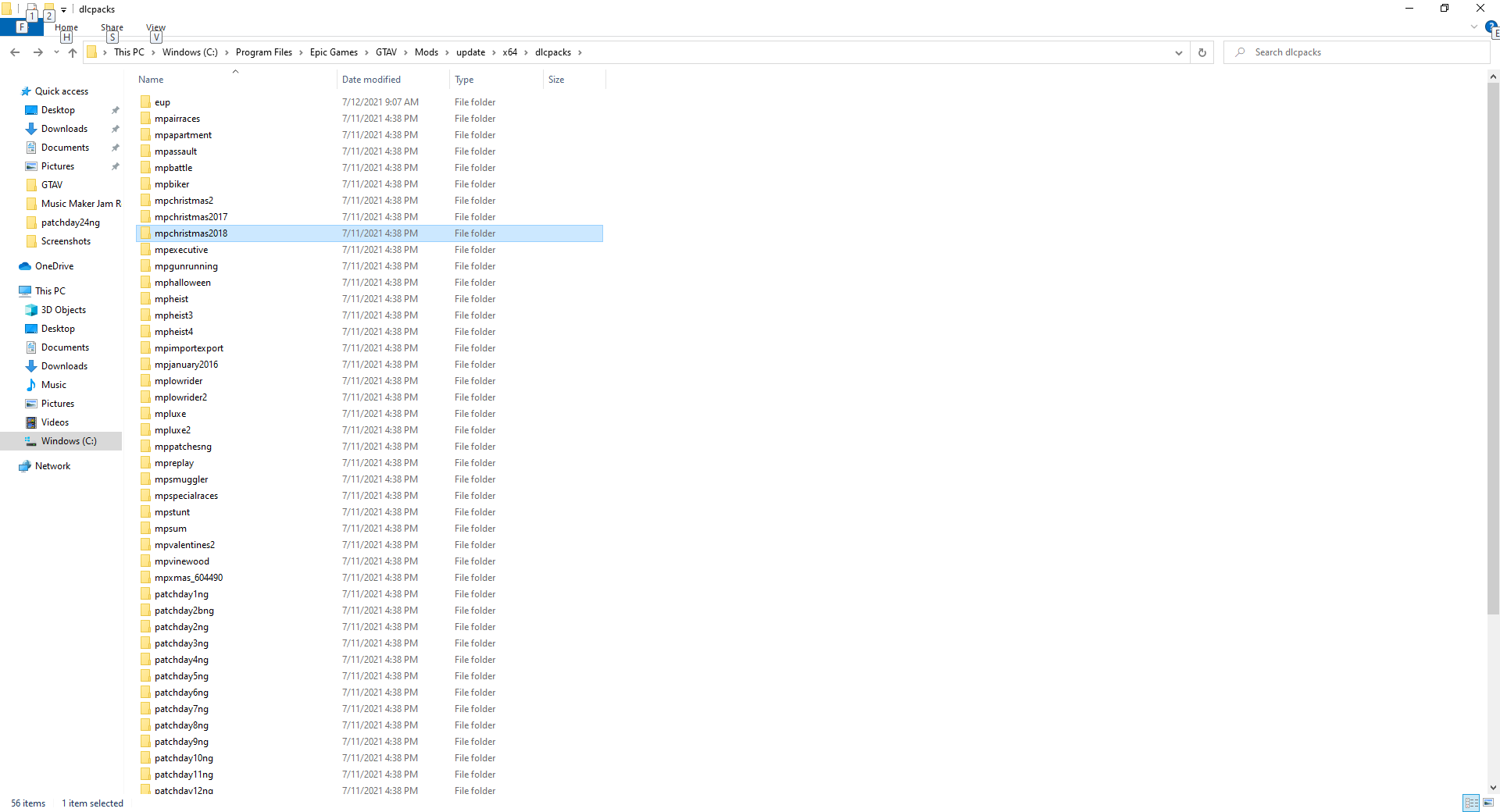
Task: Click the folder icon in the address bar
Action: tap(92, 52)
